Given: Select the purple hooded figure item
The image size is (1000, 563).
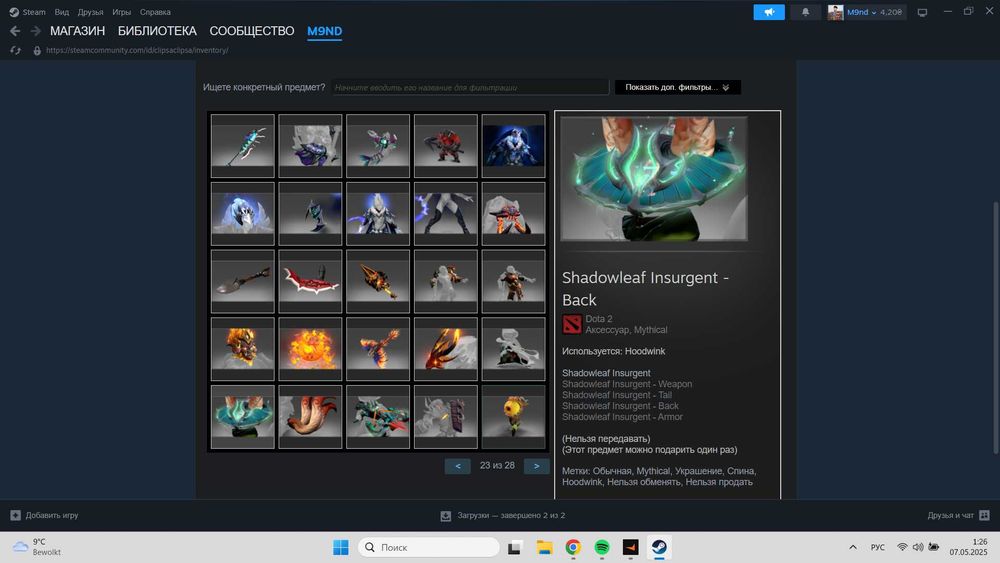Looking at the screenshot, I should coord(311,146).
